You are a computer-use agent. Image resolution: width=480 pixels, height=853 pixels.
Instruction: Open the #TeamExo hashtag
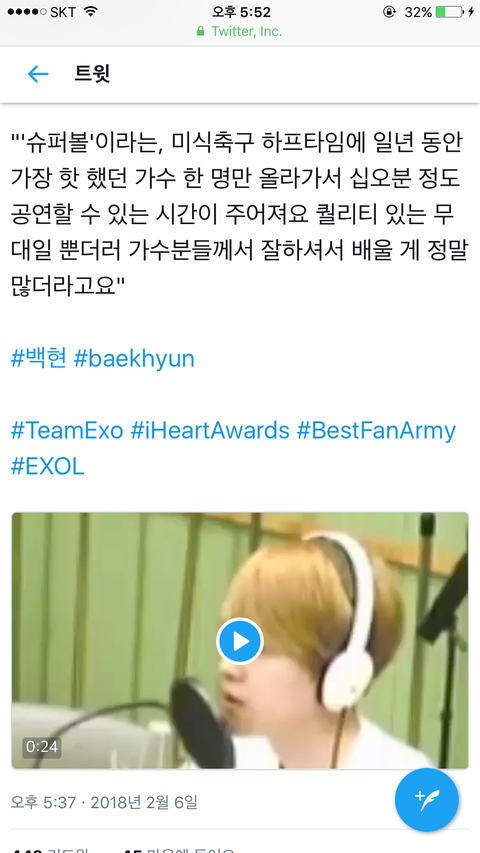[67, 431]
